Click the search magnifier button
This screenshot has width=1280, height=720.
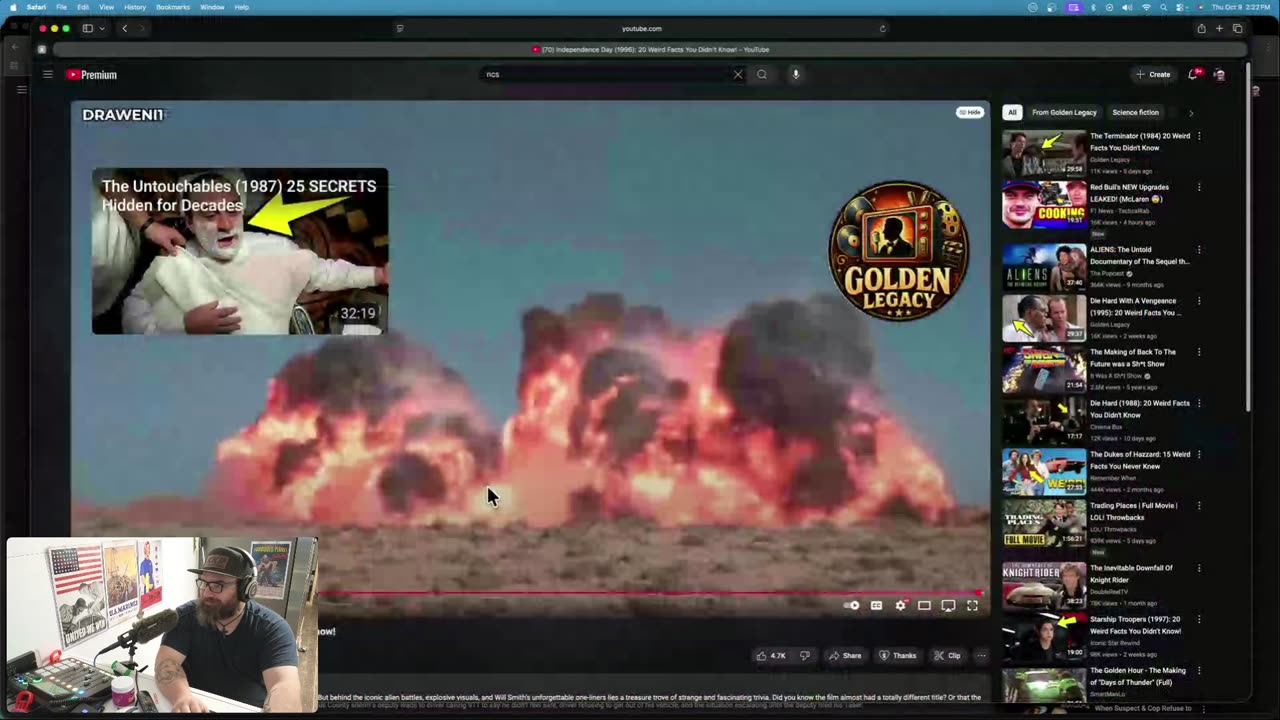point(762,74)
